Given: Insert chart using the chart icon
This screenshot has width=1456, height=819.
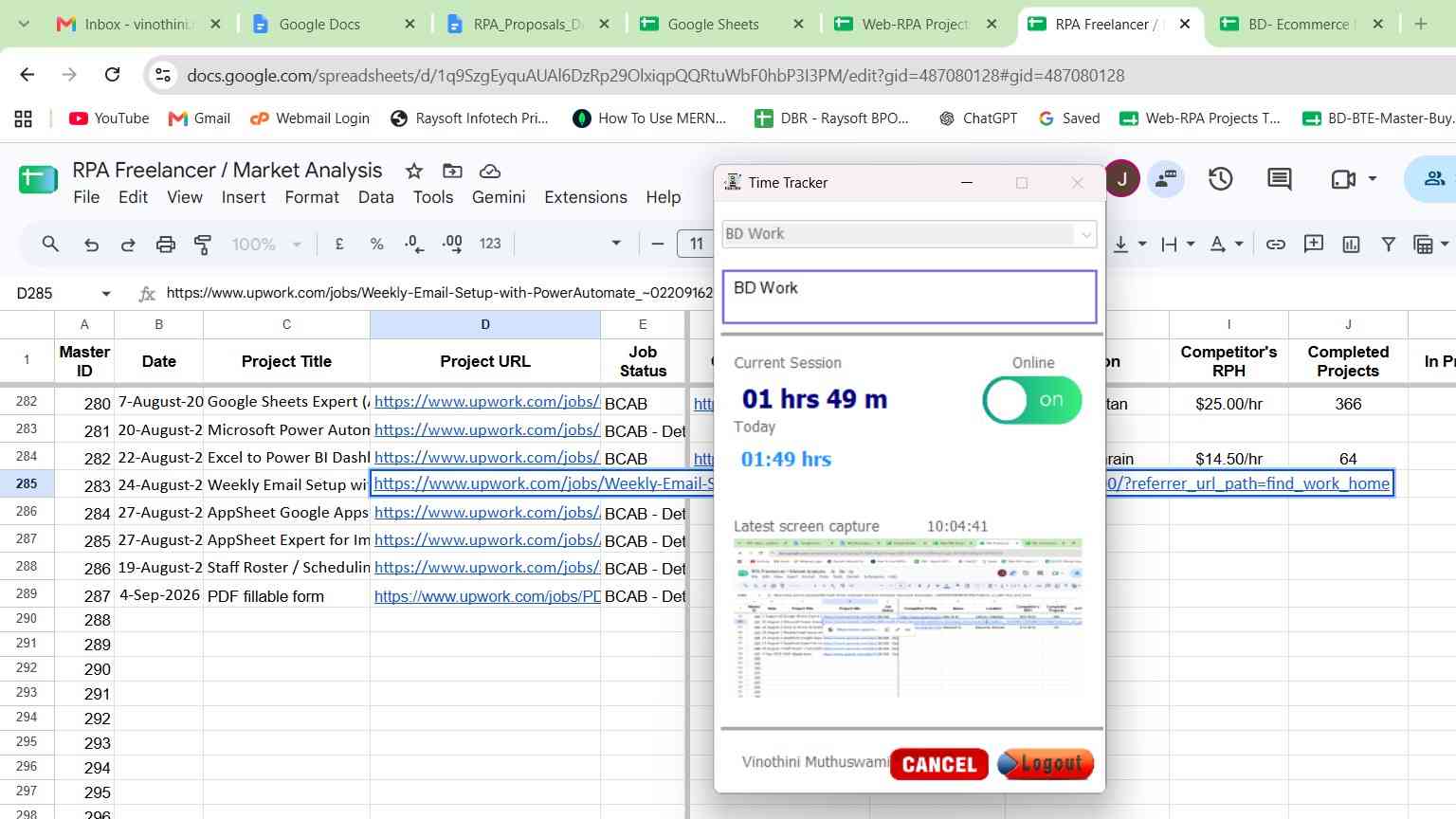Looking at the screenshot, I should point(1351,245).
